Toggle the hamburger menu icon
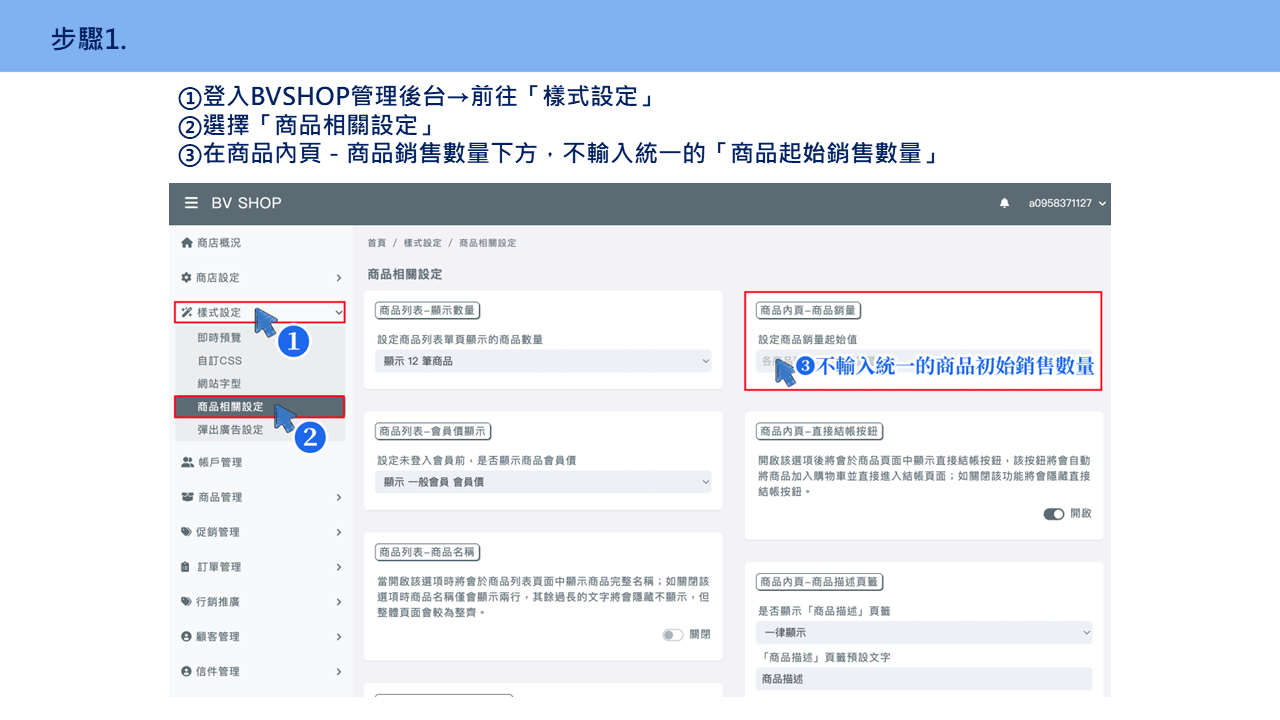 pos(191,203)
